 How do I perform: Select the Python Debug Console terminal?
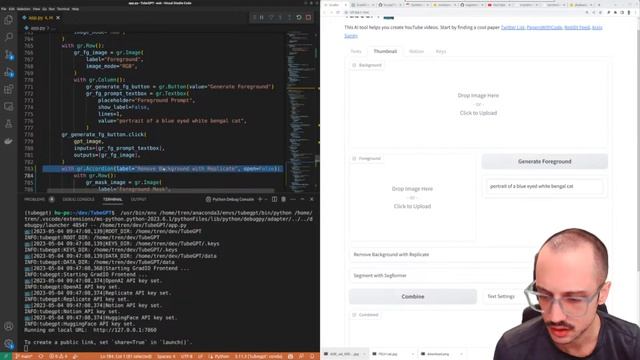pyautogui.click(x=230, y=199)
